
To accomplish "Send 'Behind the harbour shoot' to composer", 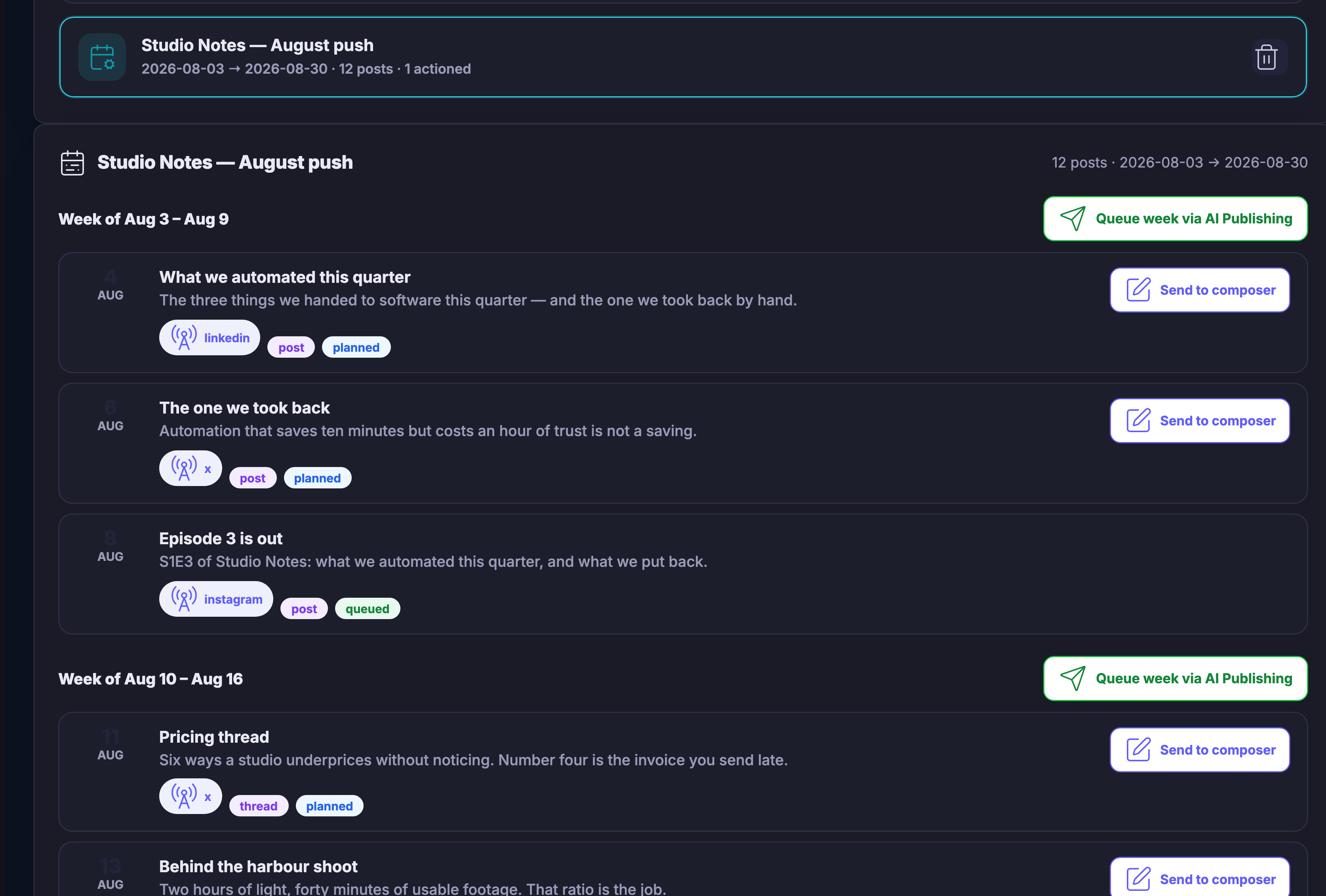I will pos(1200,877).
